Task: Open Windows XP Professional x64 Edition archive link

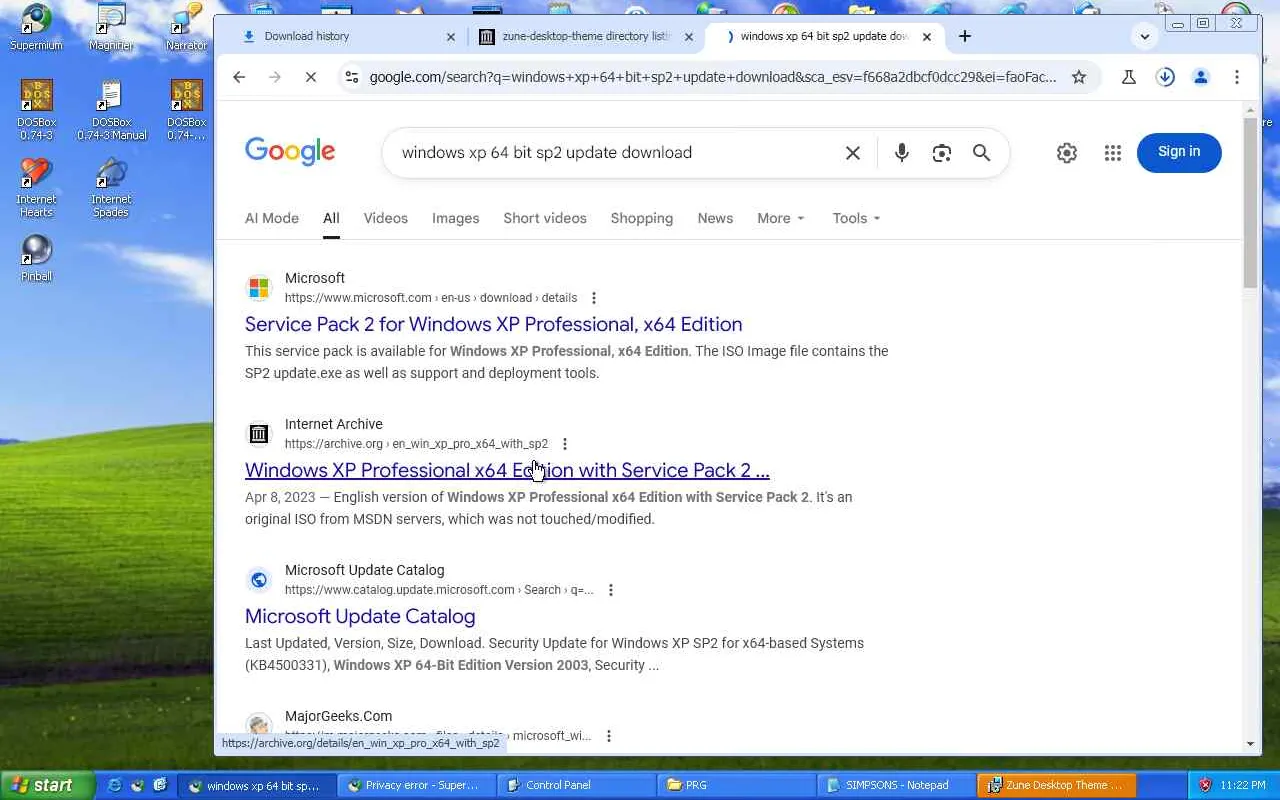Action: coord(507,470)
